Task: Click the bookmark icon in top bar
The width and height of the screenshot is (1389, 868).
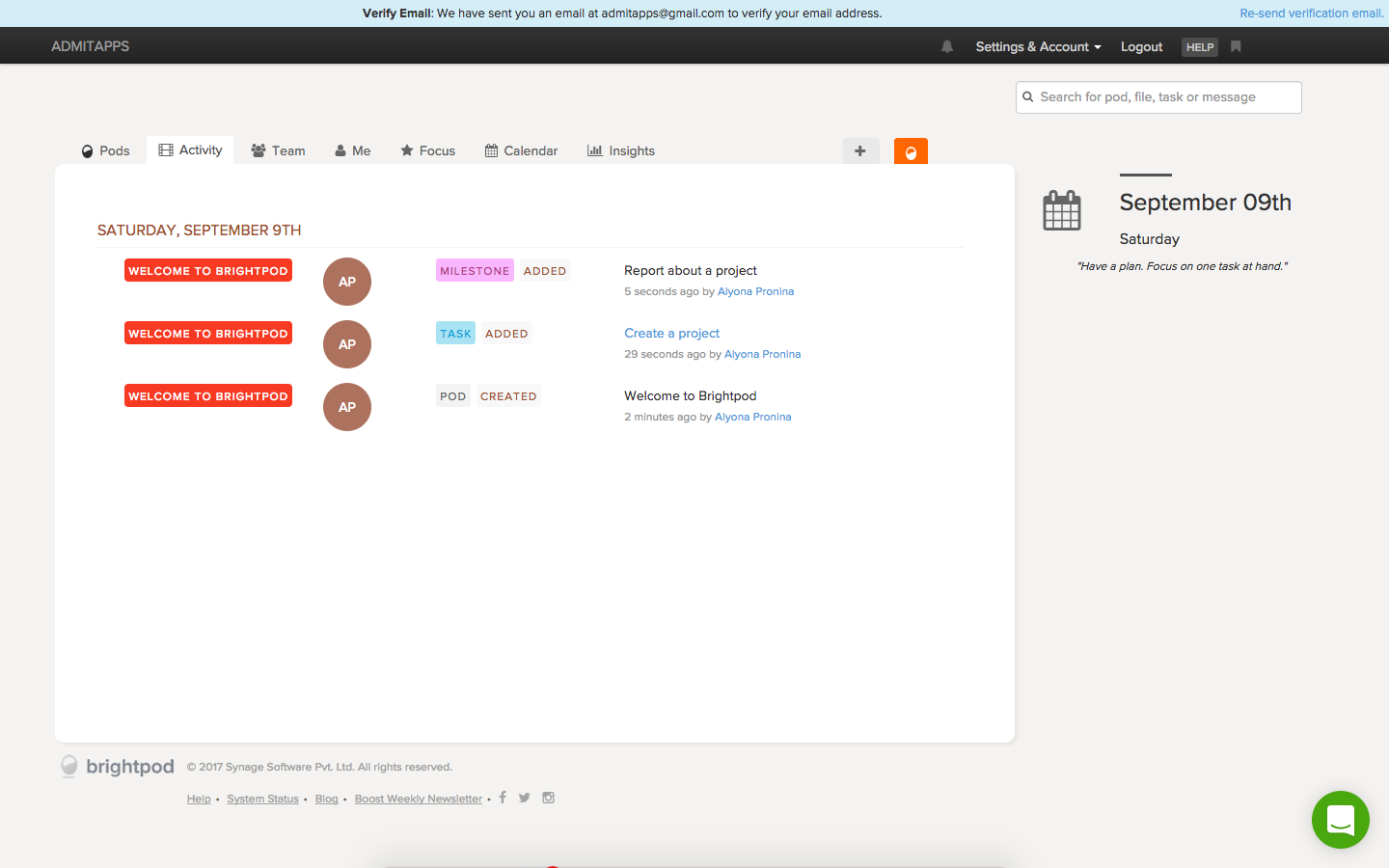Action: pos(1236,46)
